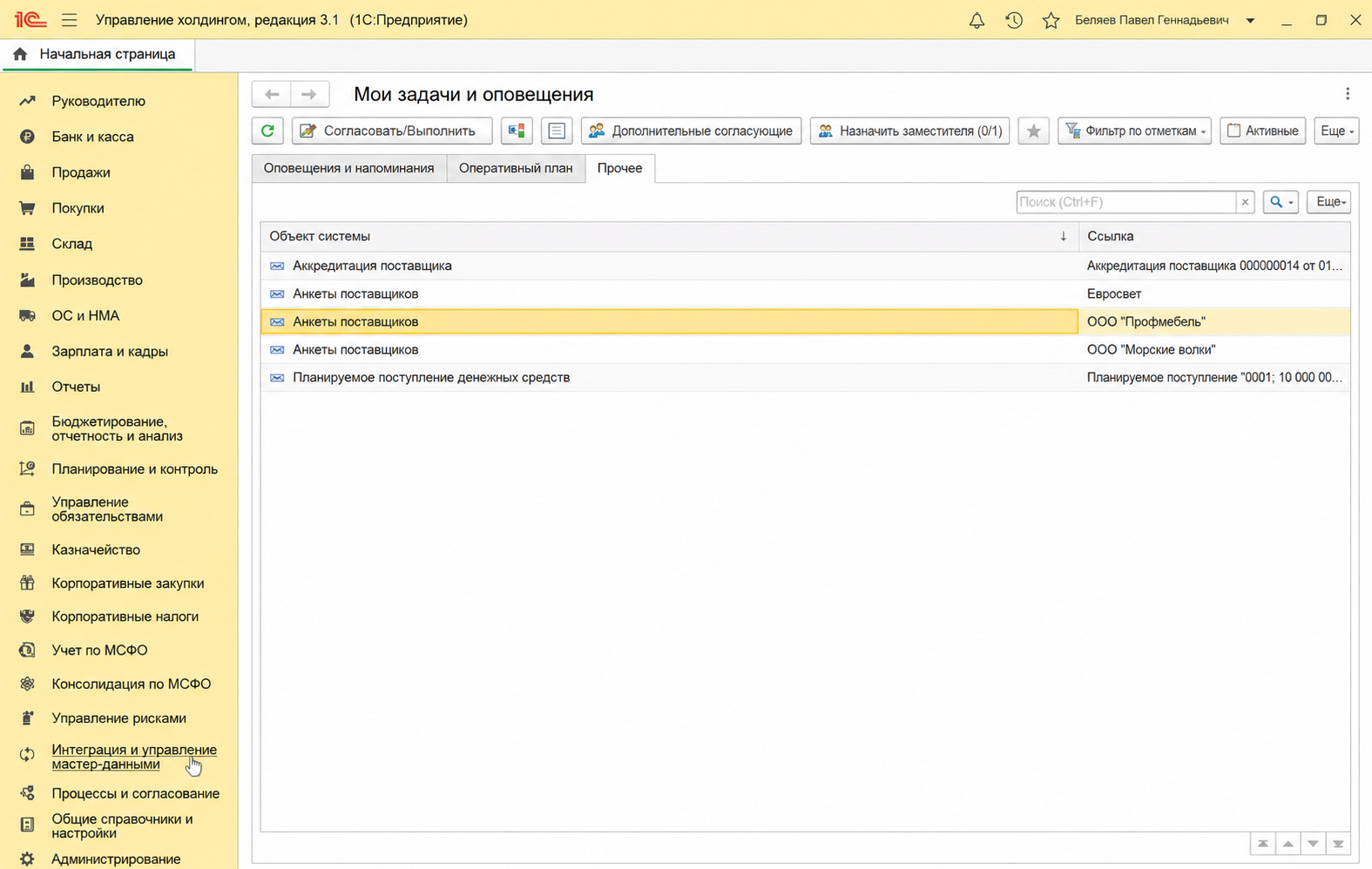This screenshot has width=1372, height=869.
Task: Open the history clock icon
Action: (1014, 20)
